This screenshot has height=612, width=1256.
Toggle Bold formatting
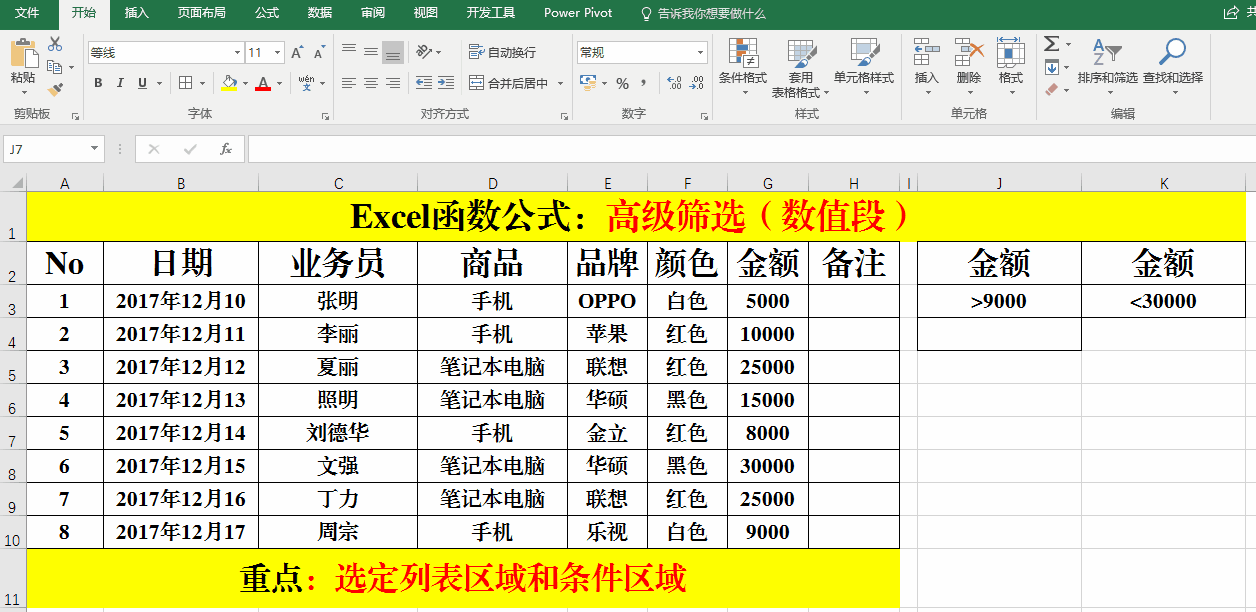coord(98,83)
